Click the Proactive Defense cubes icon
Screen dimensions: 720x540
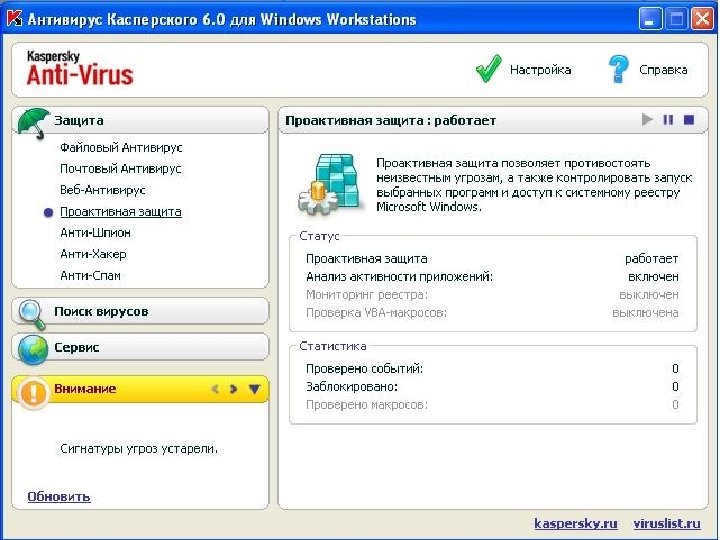(x=331, y=185)
